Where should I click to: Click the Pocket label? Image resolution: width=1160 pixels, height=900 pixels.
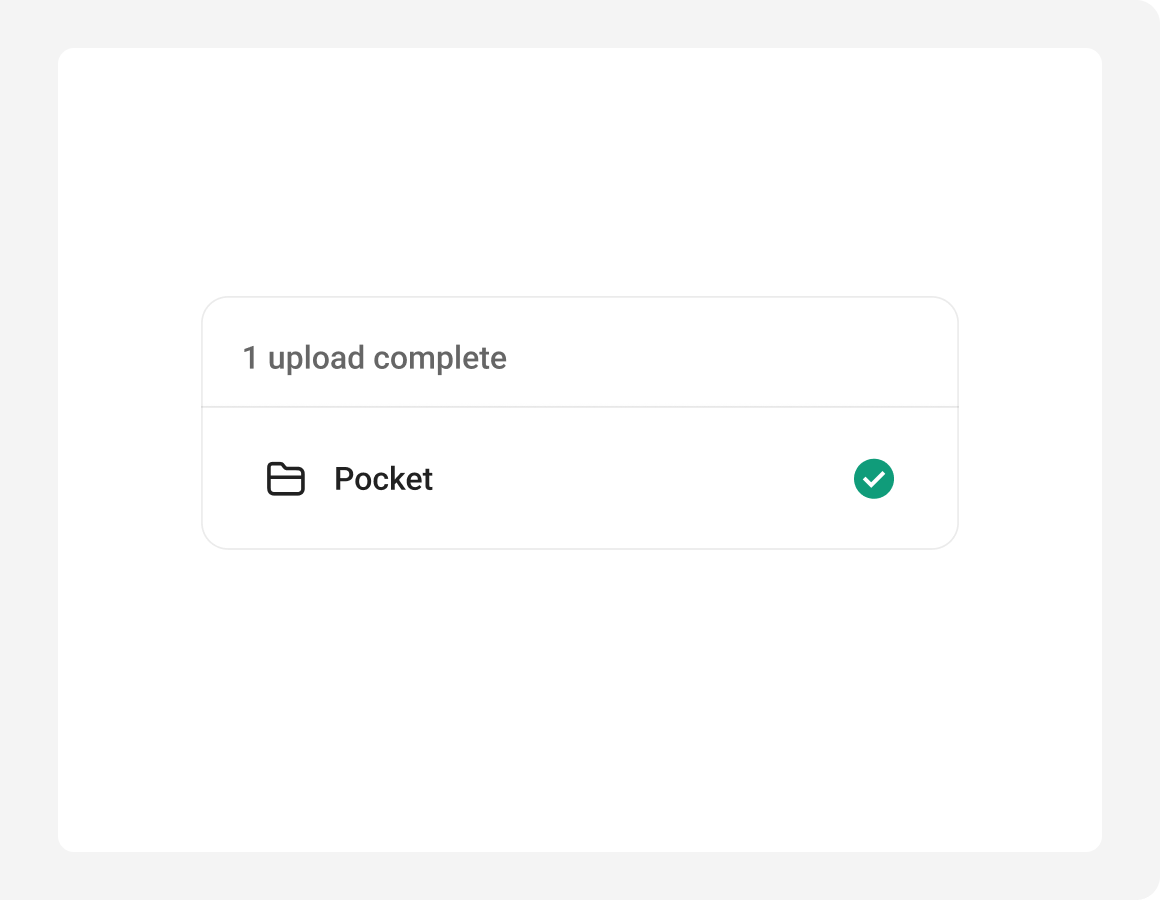click(384, 479)
